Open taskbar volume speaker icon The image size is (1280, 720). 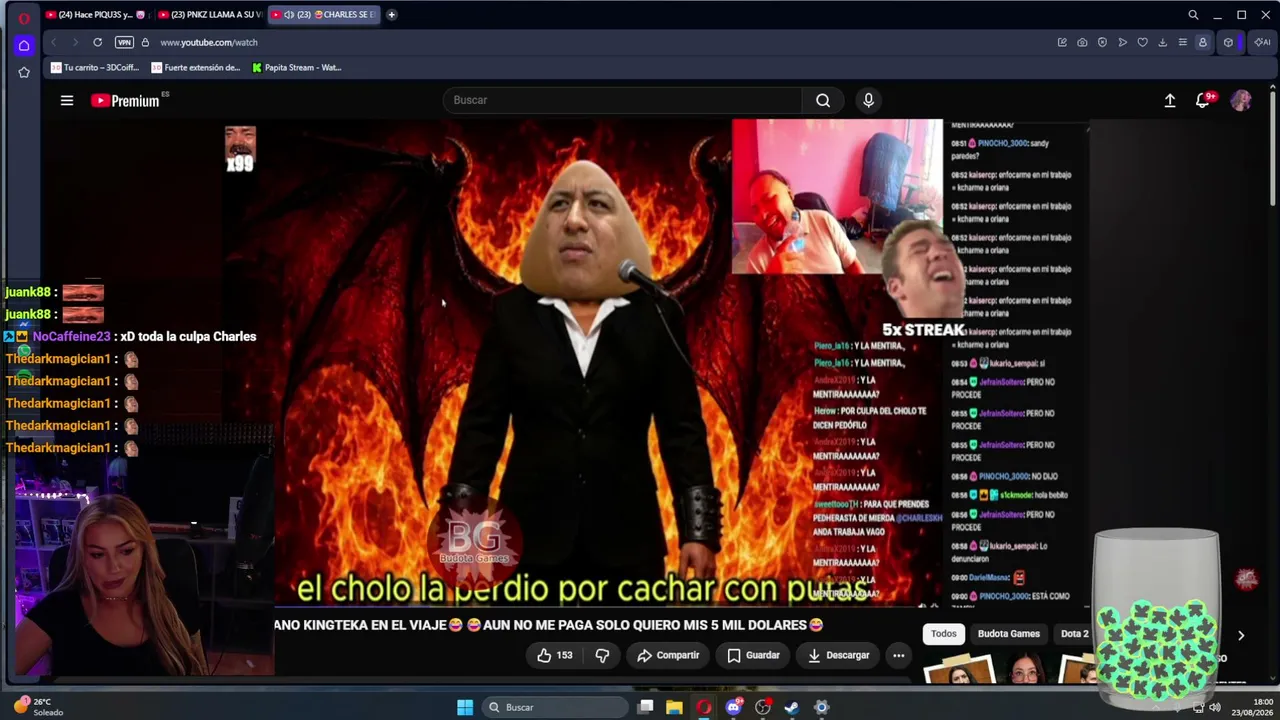pos(1214,707)
